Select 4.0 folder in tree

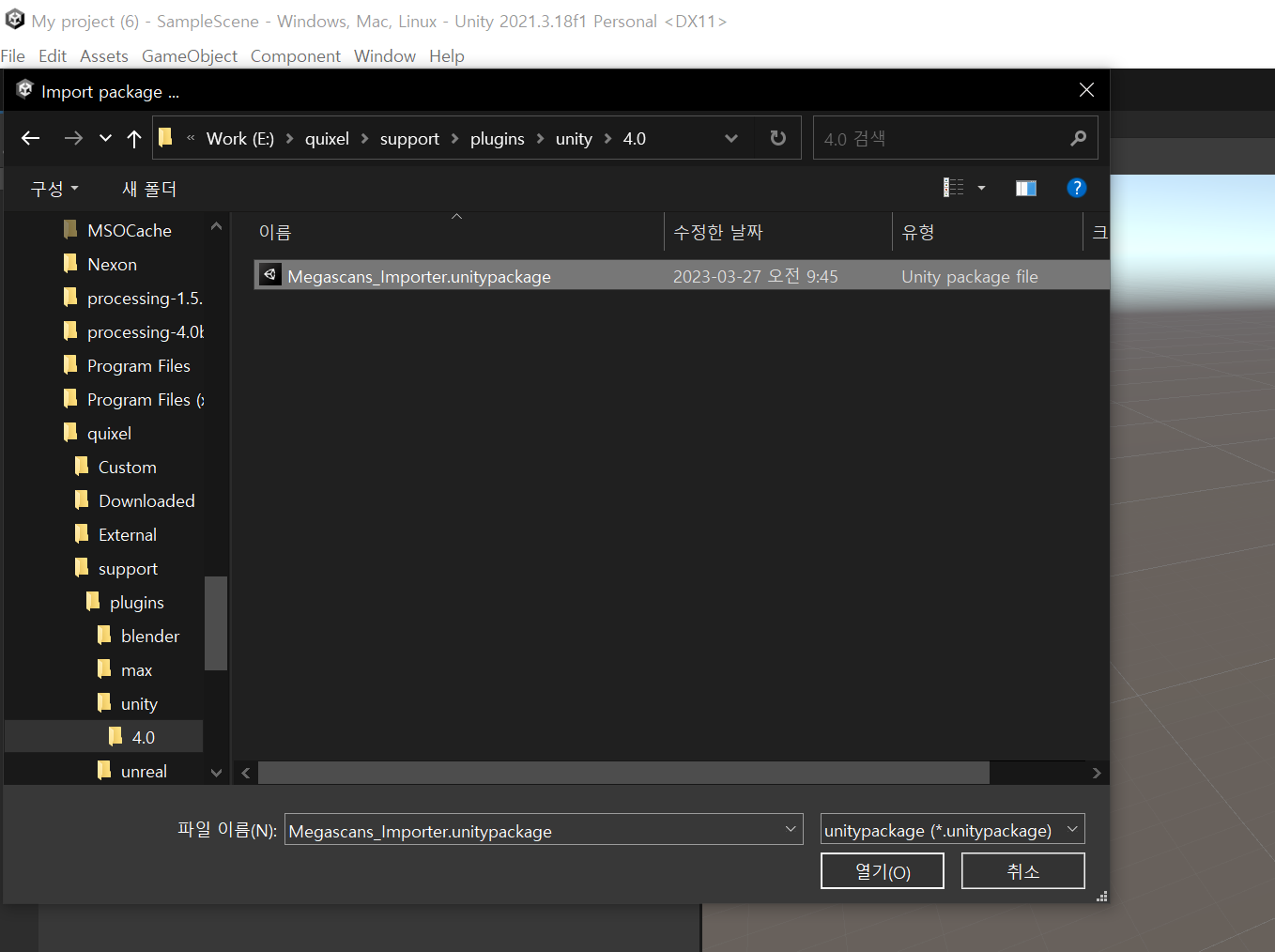[104, 736]
